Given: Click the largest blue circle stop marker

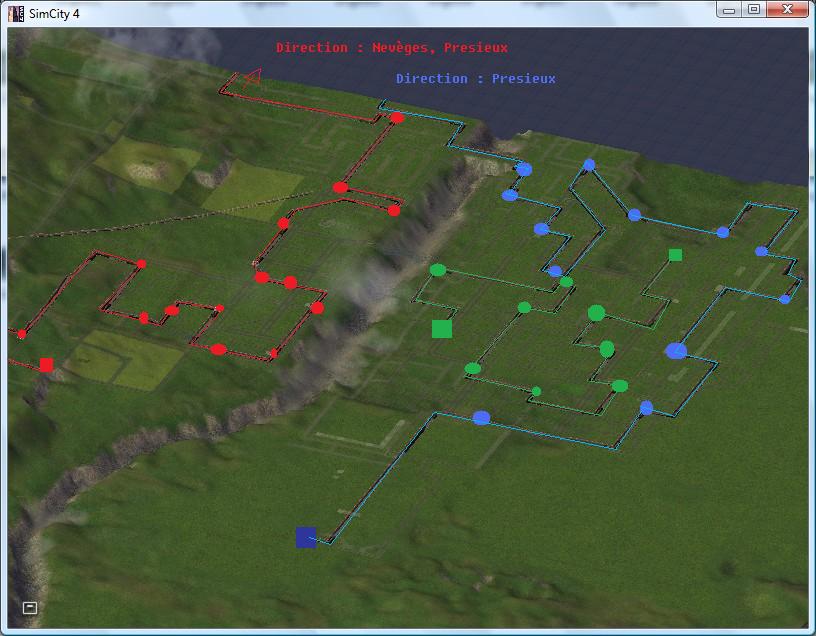Looking at the screenshot, I should tap(676, 351).
